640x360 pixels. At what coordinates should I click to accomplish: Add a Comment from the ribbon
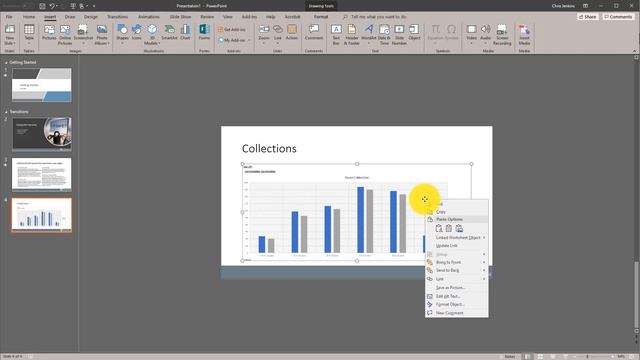[x=314, y=33]
